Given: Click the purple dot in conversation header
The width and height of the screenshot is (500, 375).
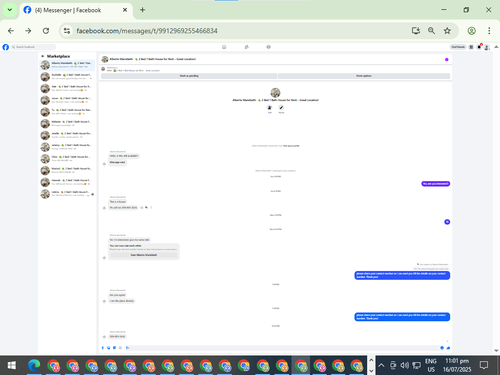Looking at the screenshot, I should (x=446, y=60).
